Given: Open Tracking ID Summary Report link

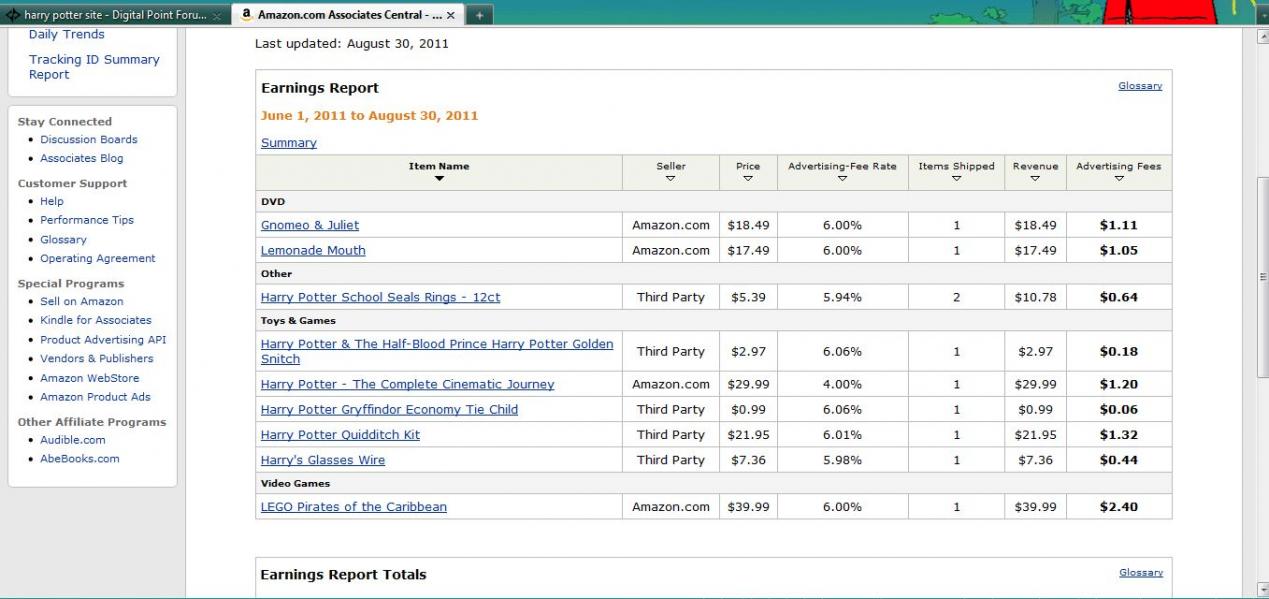Looking at the screenshot, I should (x=94, y=67).
